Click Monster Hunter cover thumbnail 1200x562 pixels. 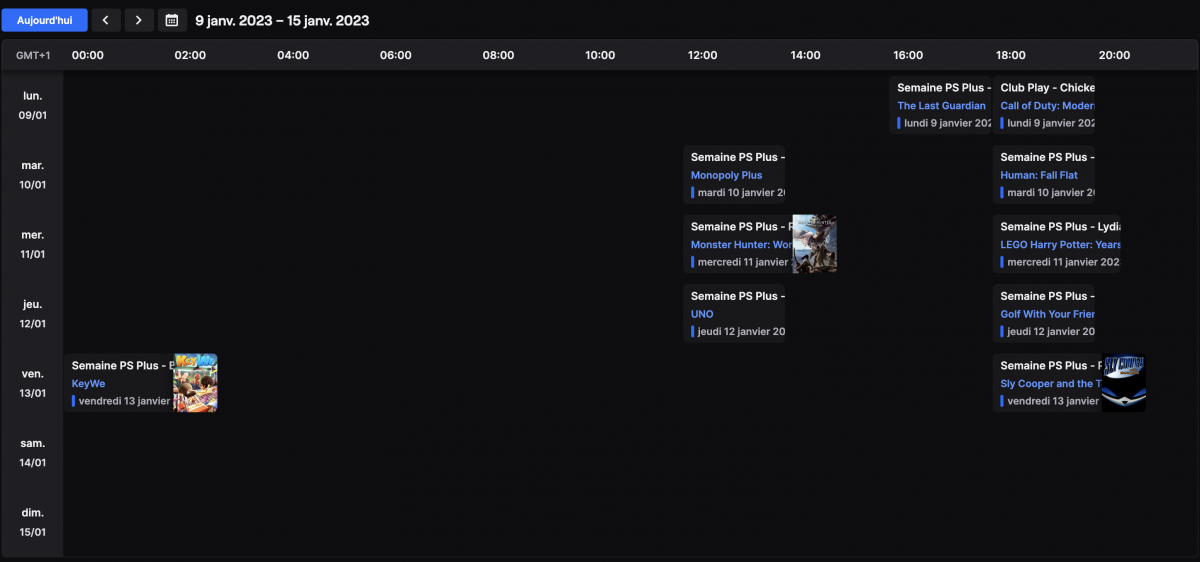pos(814,244)
